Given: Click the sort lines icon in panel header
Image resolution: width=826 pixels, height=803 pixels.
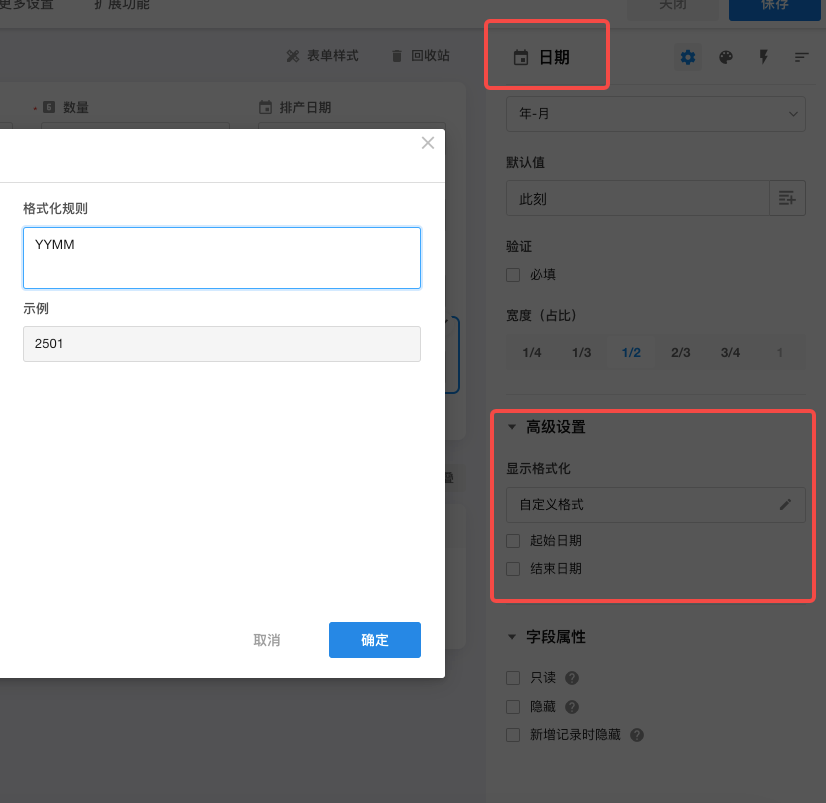Looking at the screenshot, I should (x=801, y=57).
